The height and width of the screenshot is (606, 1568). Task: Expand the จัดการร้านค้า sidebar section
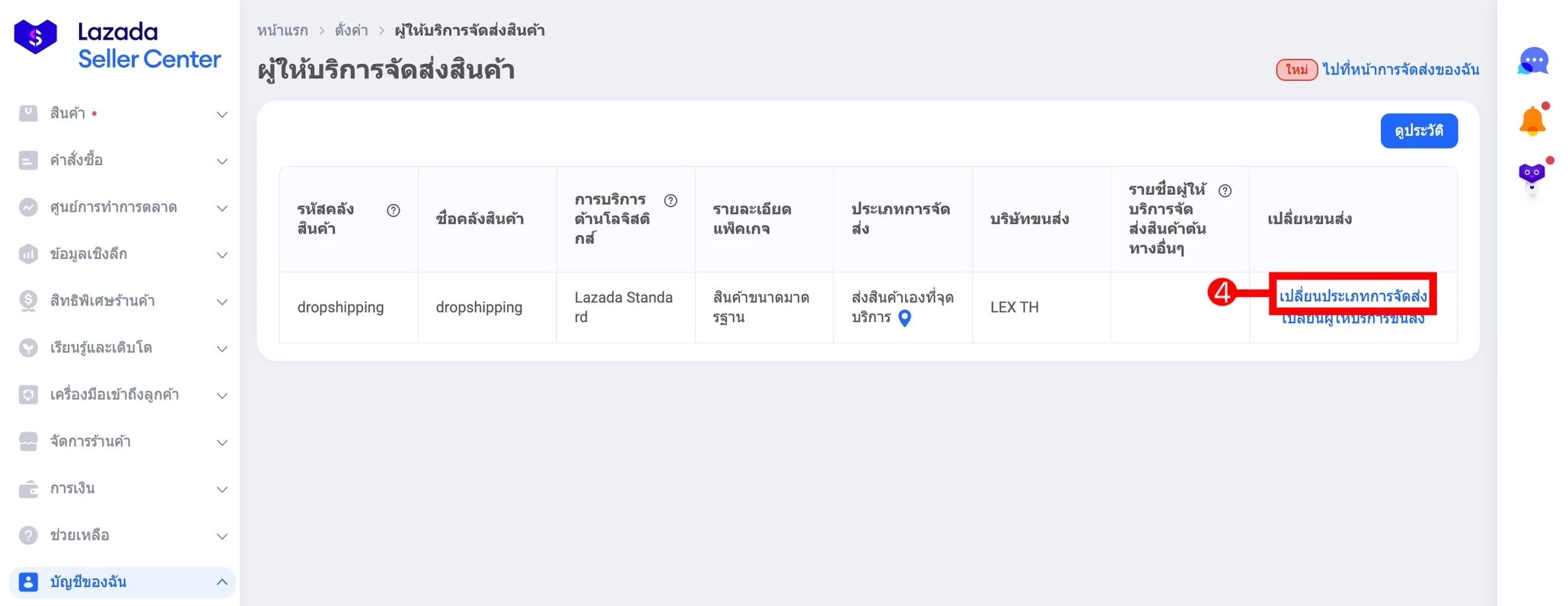click(x=221, y=442)
